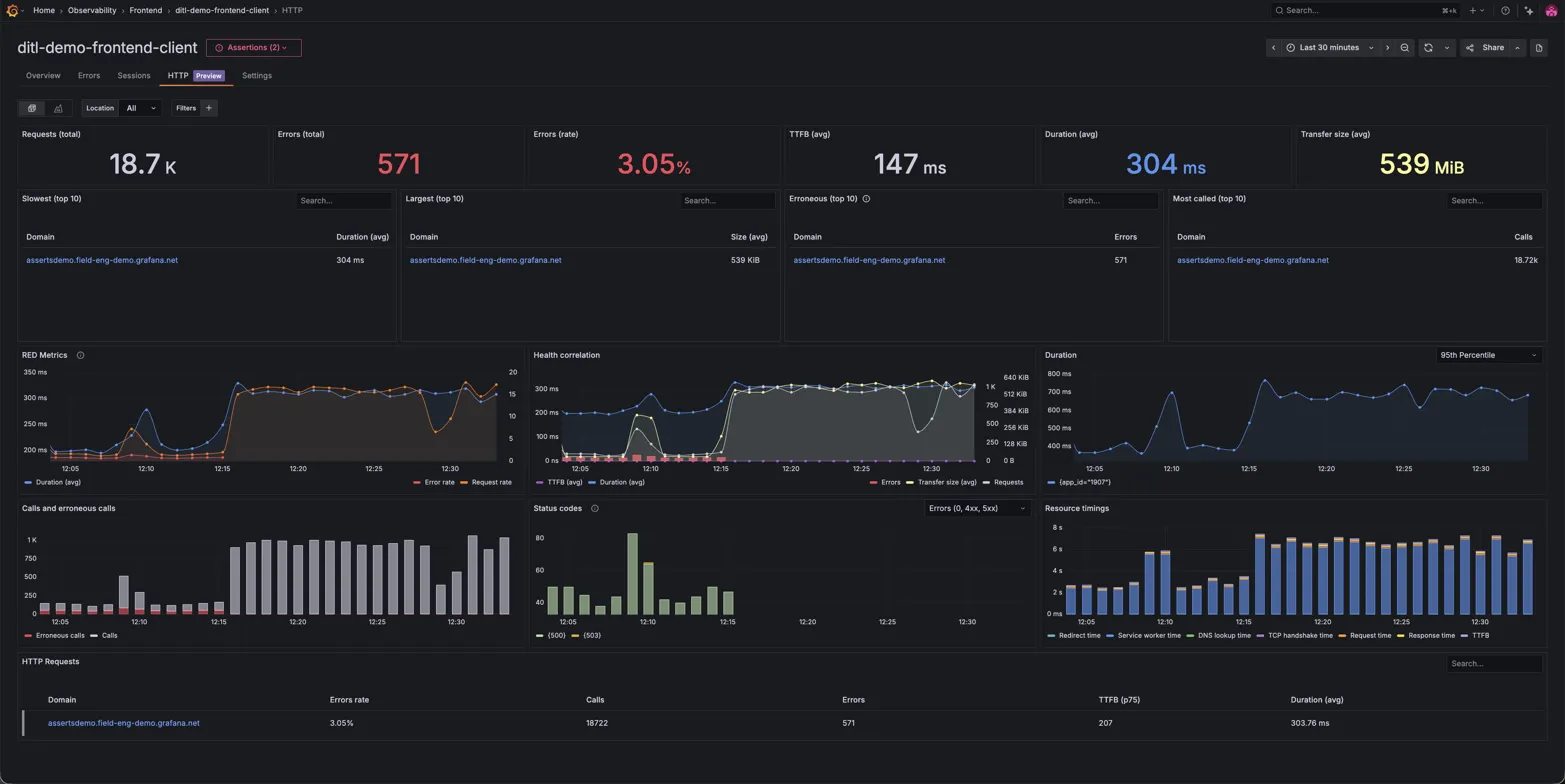The image size is (1565, 784).
Task: Open the Location dropdown
Action: [140, 108]
